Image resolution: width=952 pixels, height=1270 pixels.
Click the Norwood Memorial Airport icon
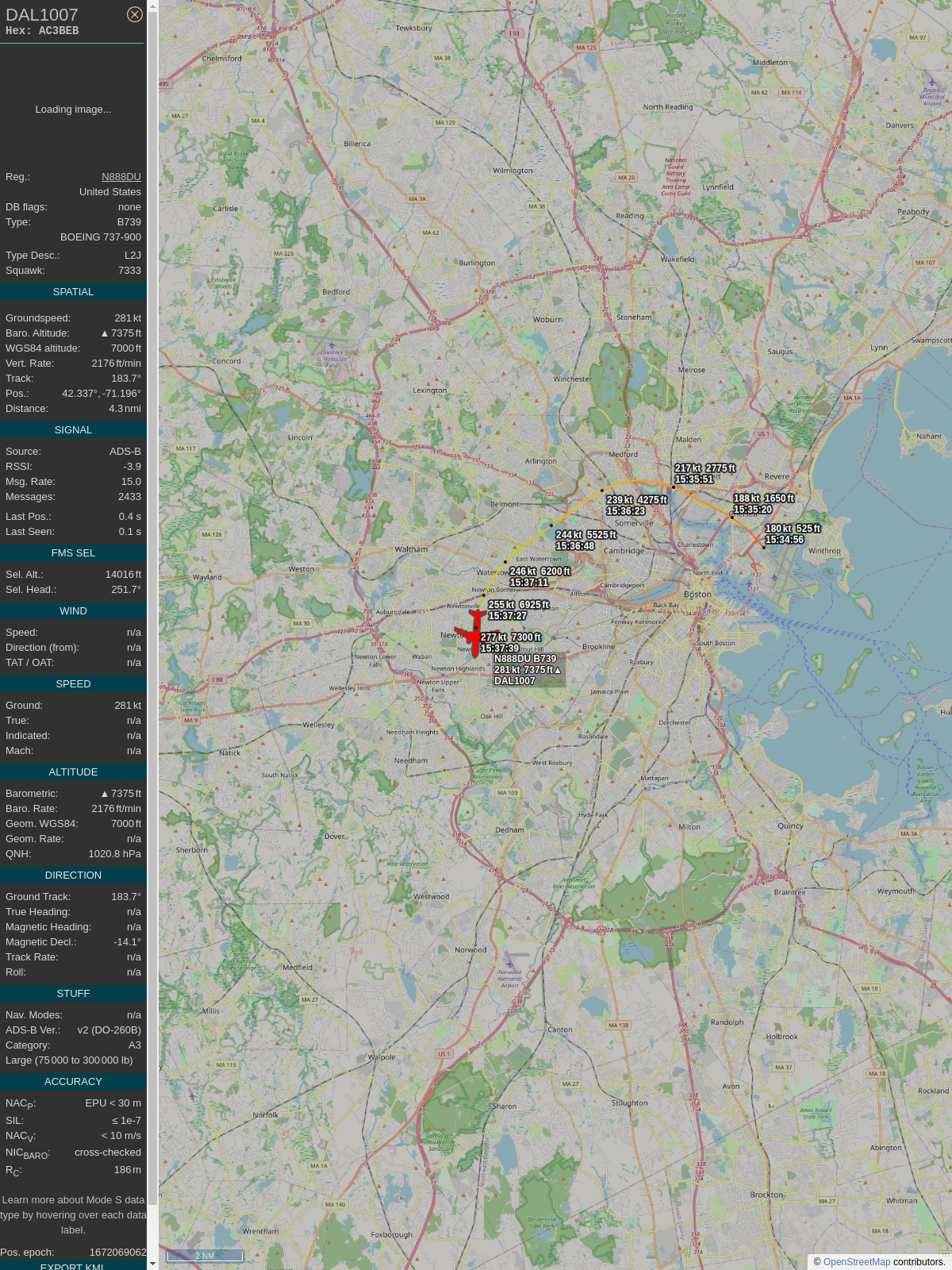tap(509, 963)
